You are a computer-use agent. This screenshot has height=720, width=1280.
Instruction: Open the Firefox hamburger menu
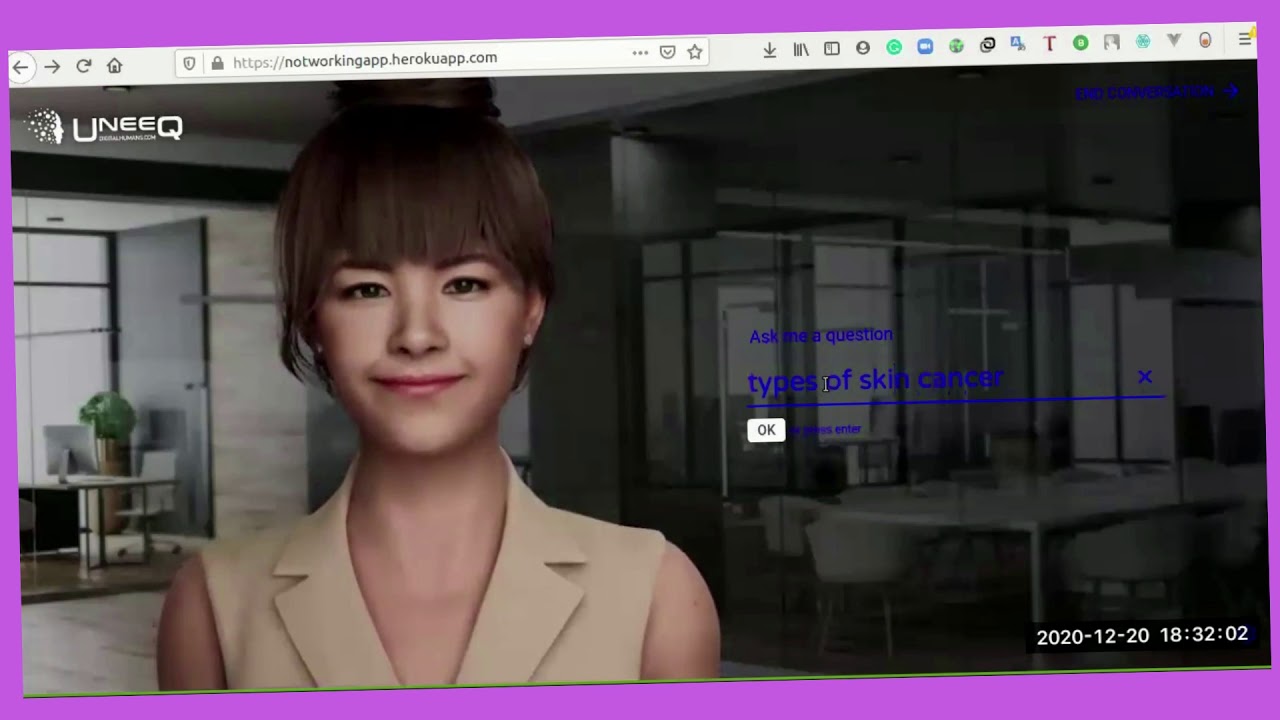point(1245,38)
